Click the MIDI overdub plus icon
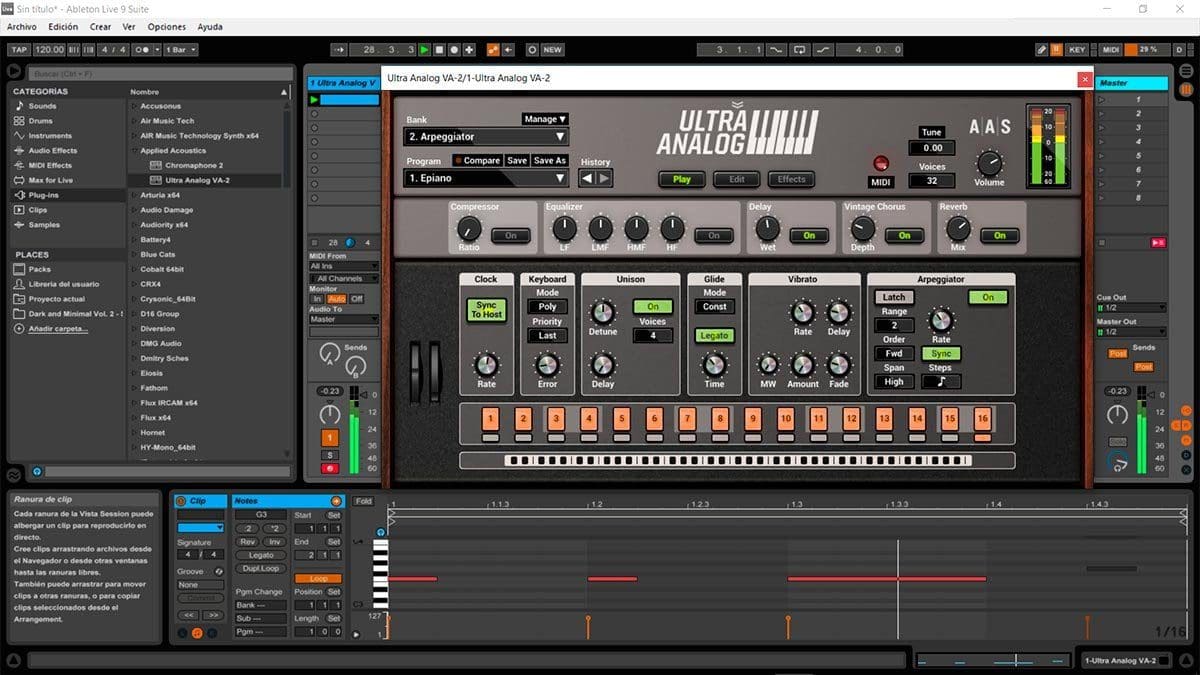The image size is (1200, 675). coord(469,49)
